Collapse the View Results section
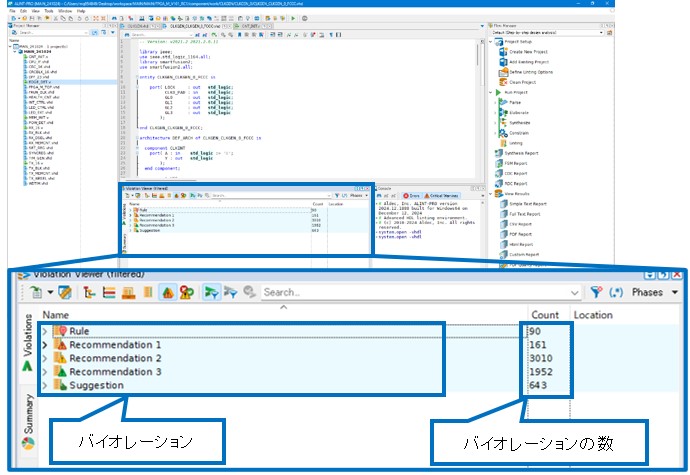 [491, 194]
